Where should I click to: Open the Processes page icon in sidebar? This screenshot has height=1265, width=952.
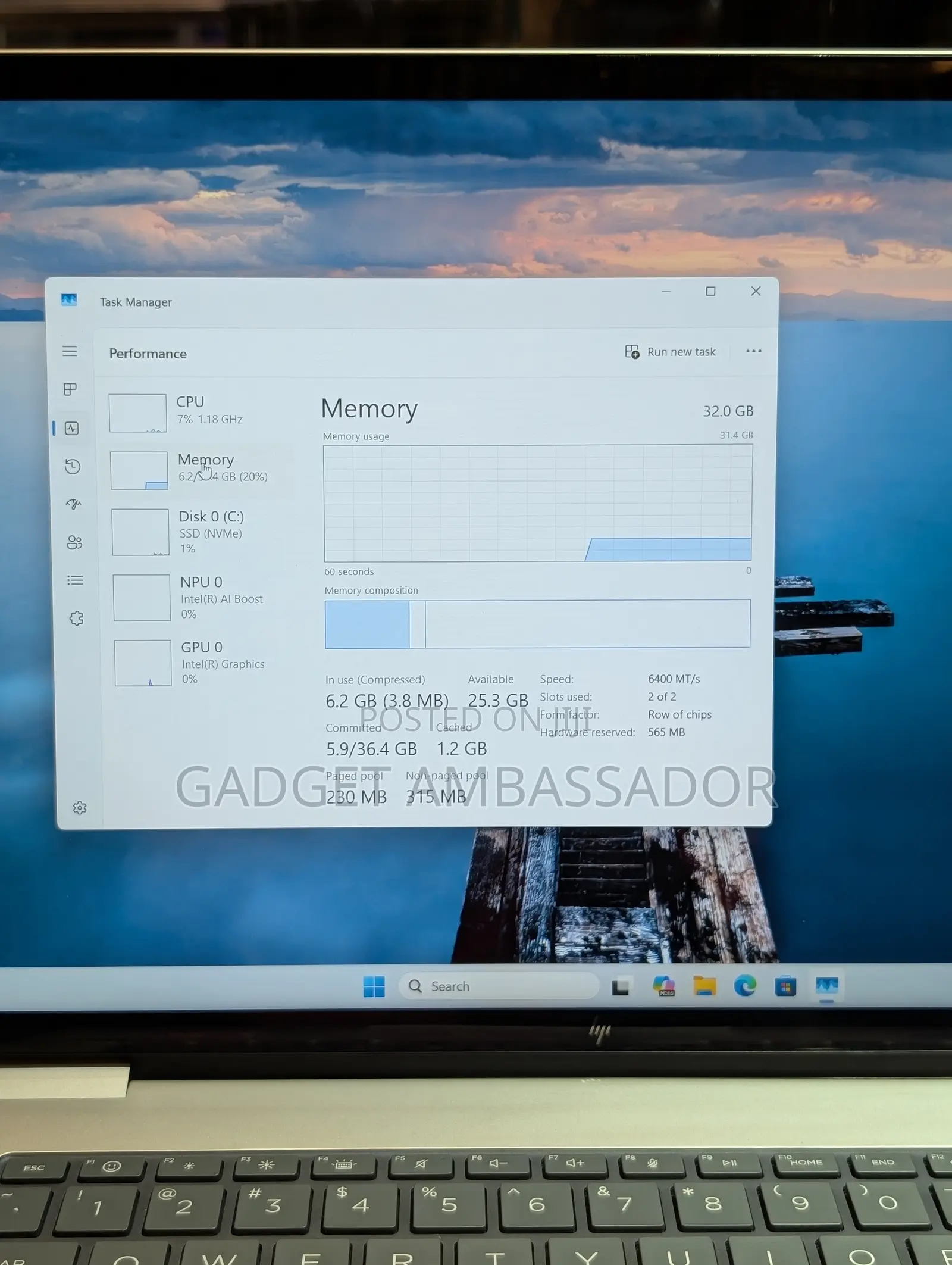70,389
